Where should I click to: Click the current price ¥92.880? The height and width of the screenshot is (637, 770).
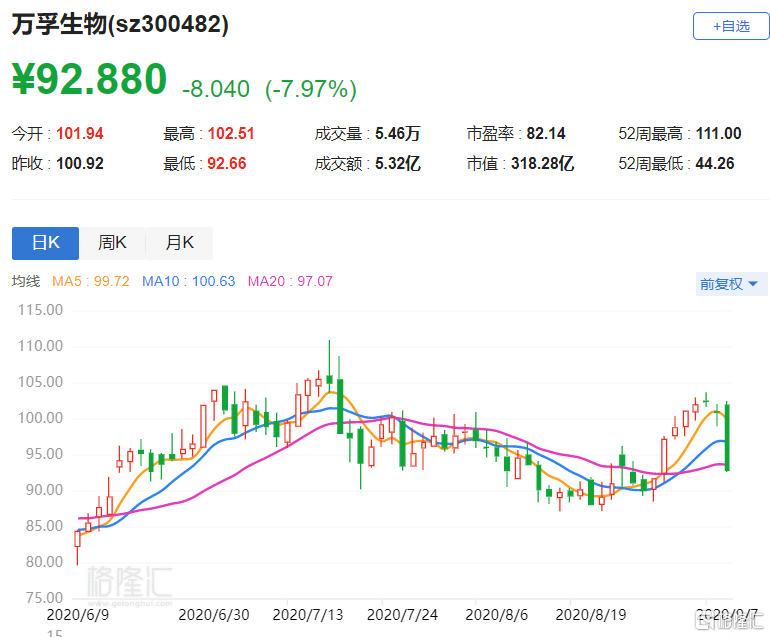90,79
